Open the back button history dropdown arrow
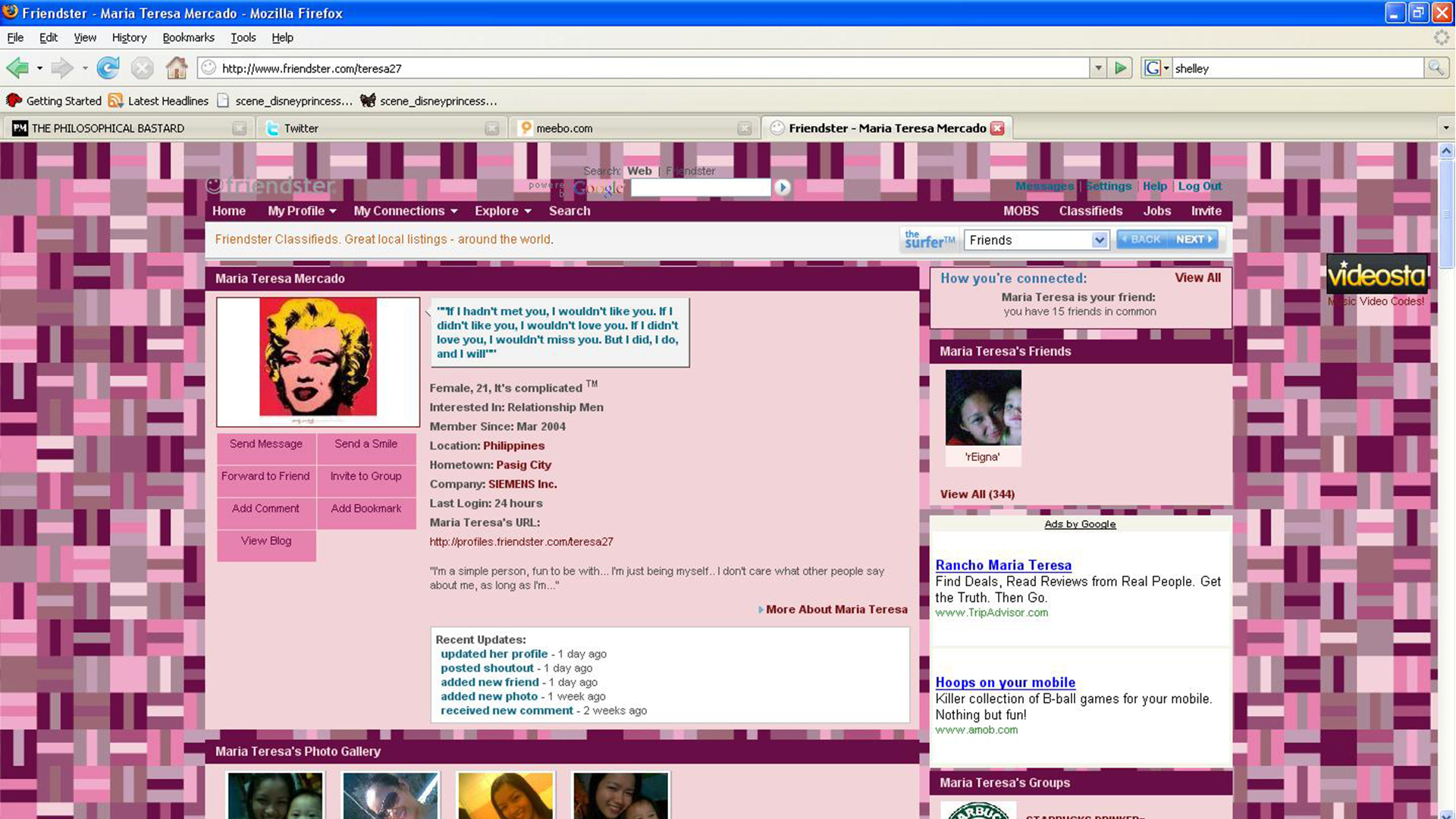 (x=39, y=68)
